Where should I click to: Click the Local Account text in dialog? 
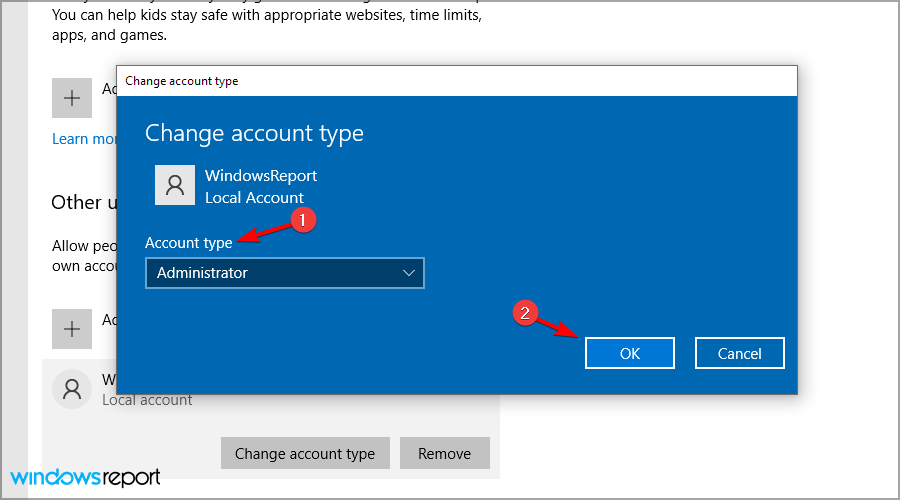[x=254, y=198]
